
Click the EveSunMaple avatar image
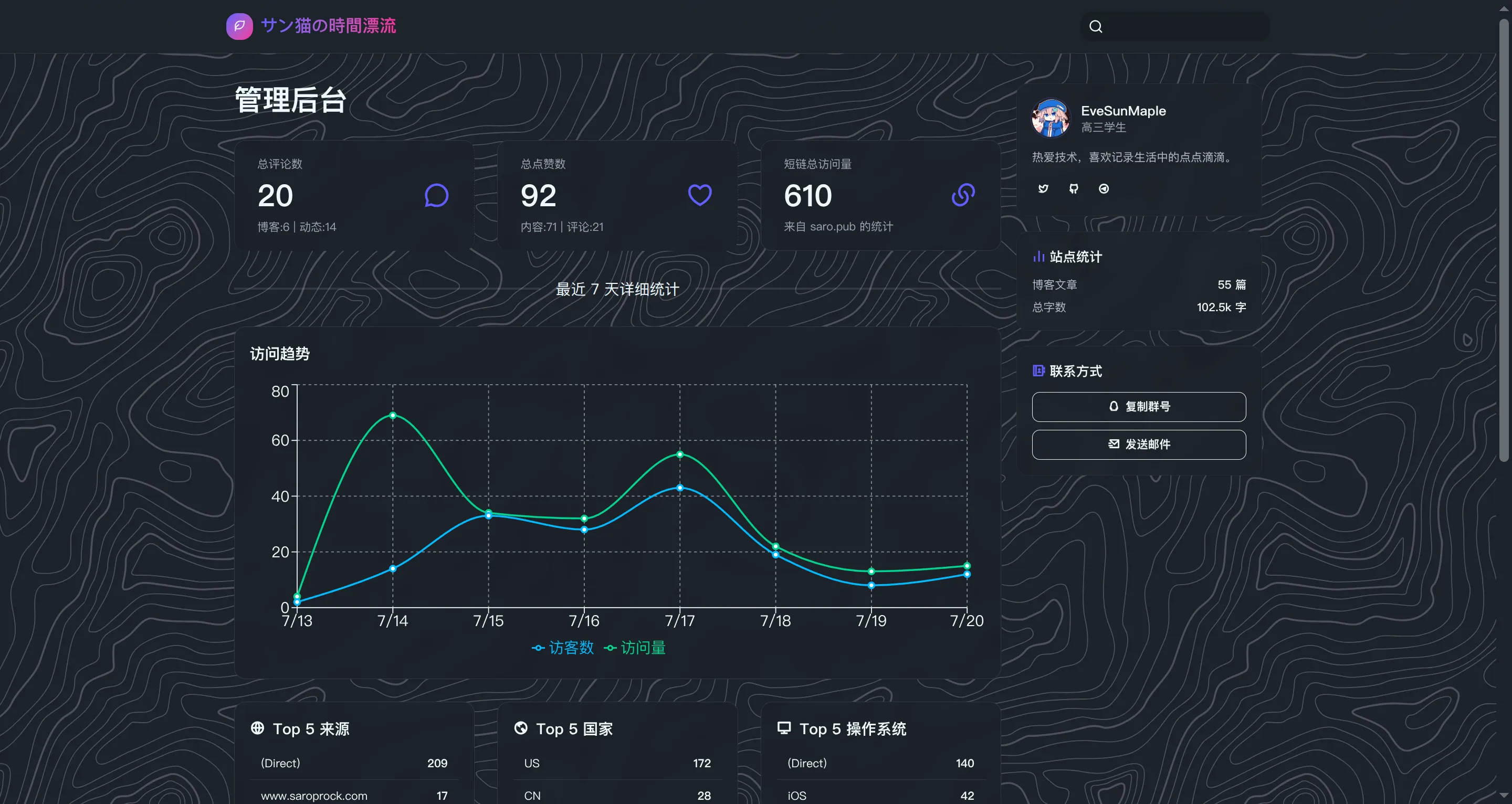(1051, 118)
